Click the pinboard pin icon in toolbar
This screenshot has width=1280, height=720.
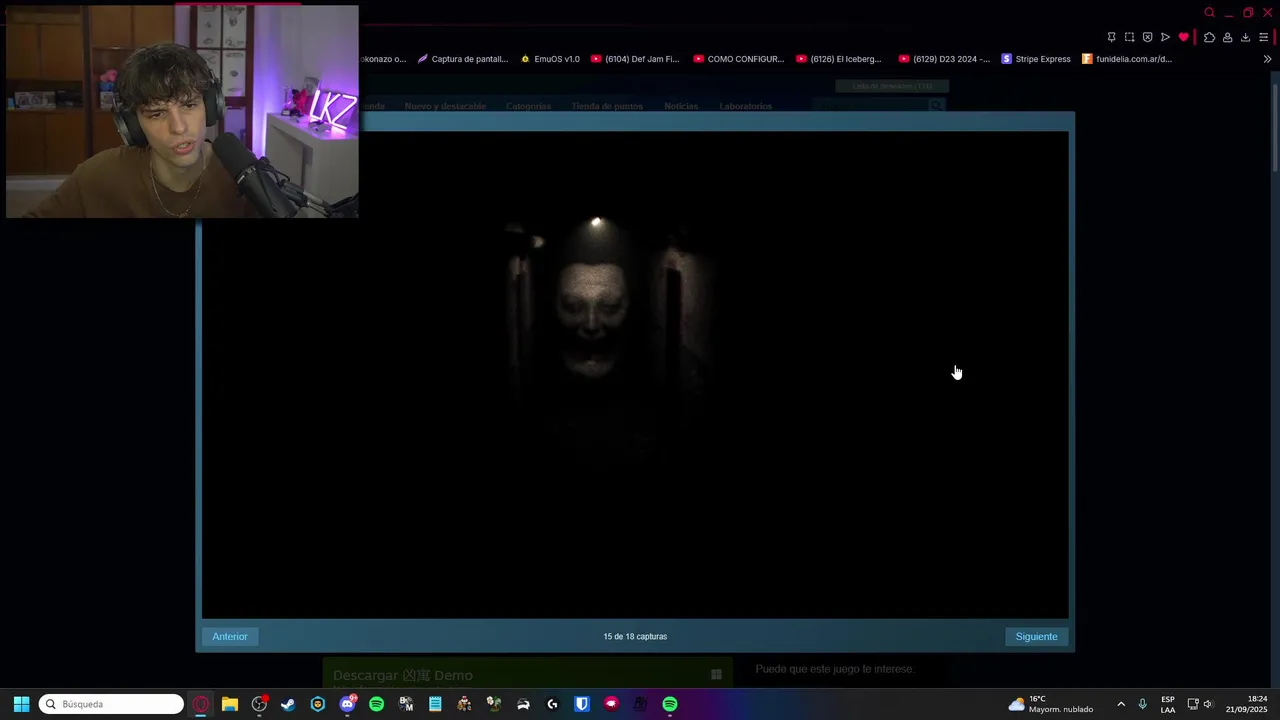coord(1111,37)
